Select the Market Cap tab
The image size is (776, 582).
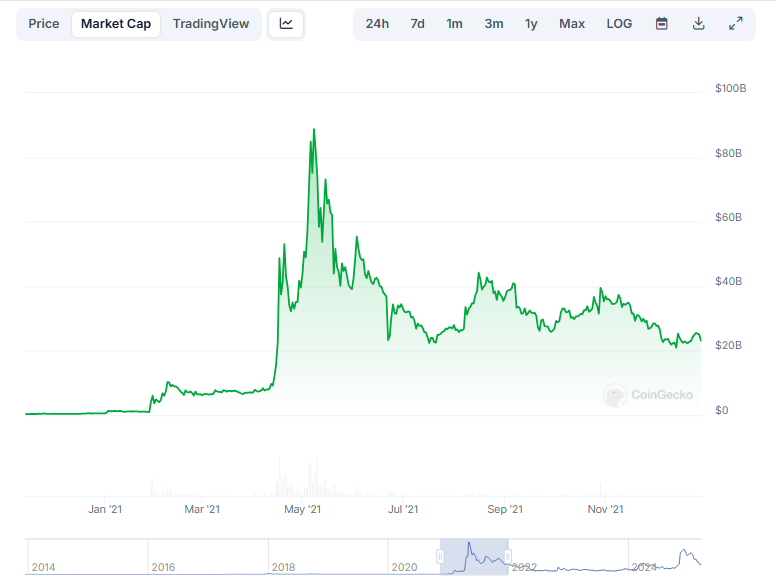pyautogui.click(x=116, y=24)
